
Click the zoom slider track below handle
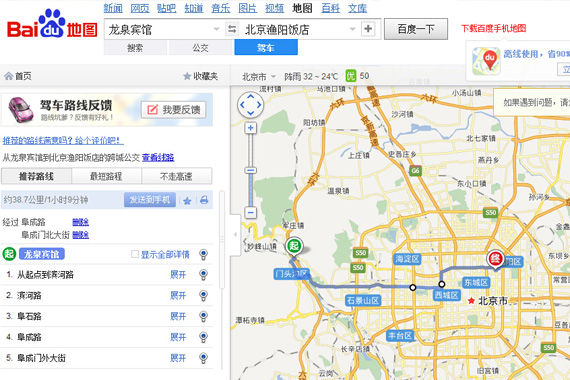[250, 190]
